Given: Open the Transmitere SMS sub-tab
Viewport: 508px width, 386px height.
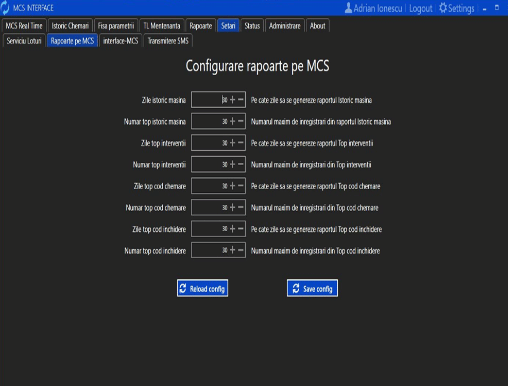Looking at the screenshot, I should 168,41.
